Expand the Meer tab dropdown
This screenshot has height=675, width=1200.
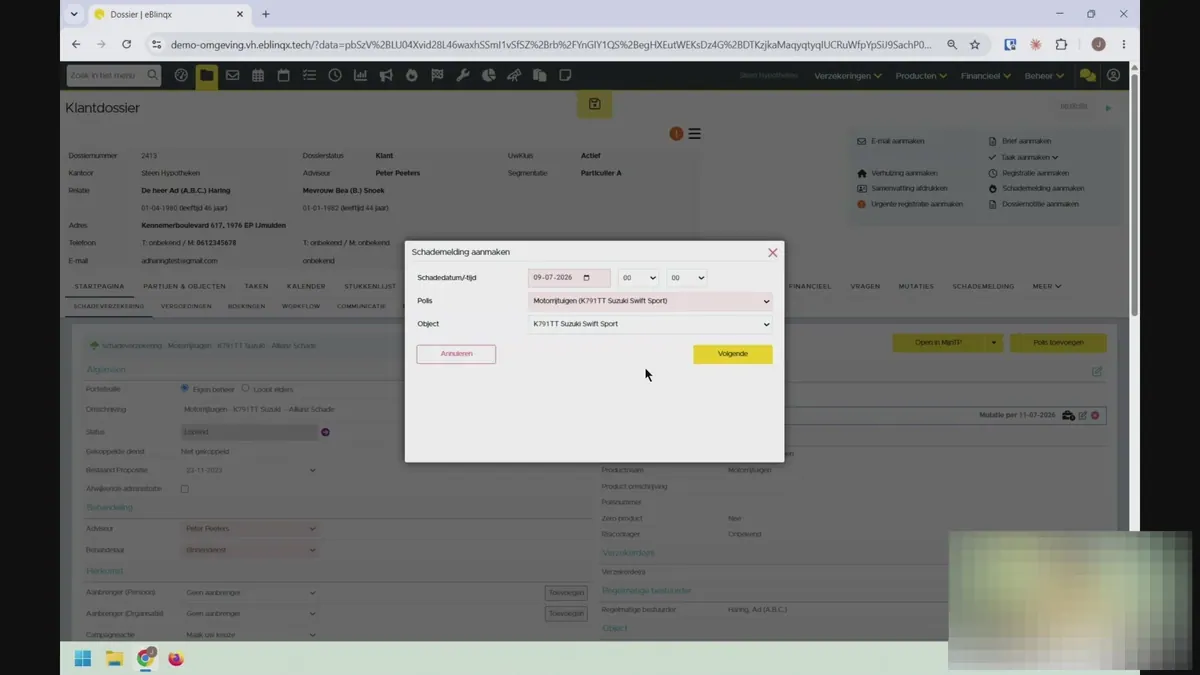point(1047,287)
